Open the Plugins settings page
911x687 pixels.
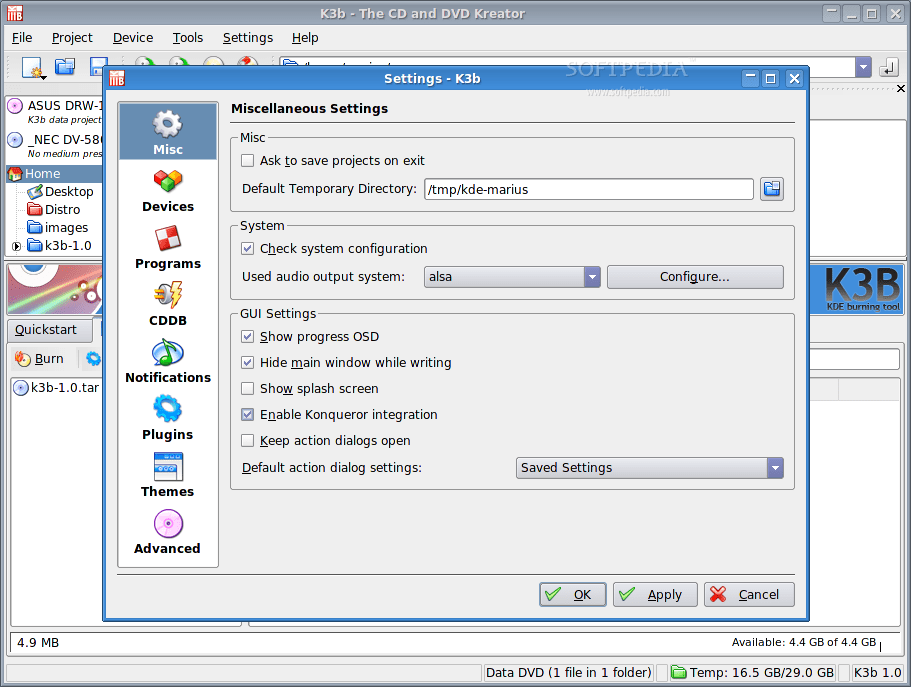(x=167, y=419)
